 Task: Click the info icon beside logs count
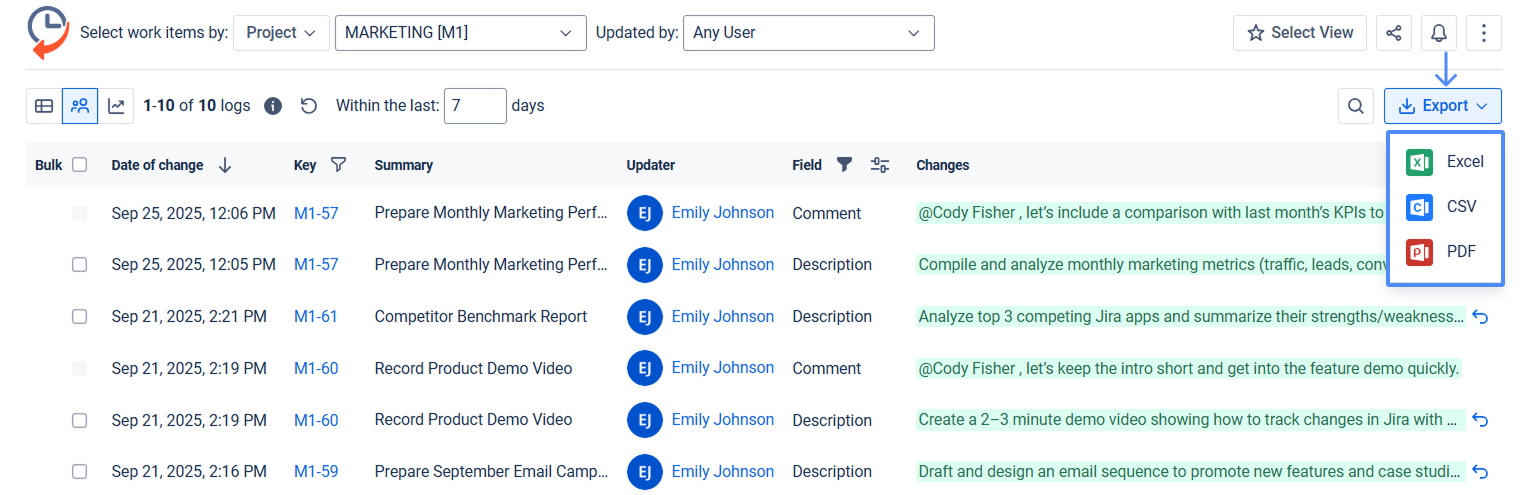272,106
